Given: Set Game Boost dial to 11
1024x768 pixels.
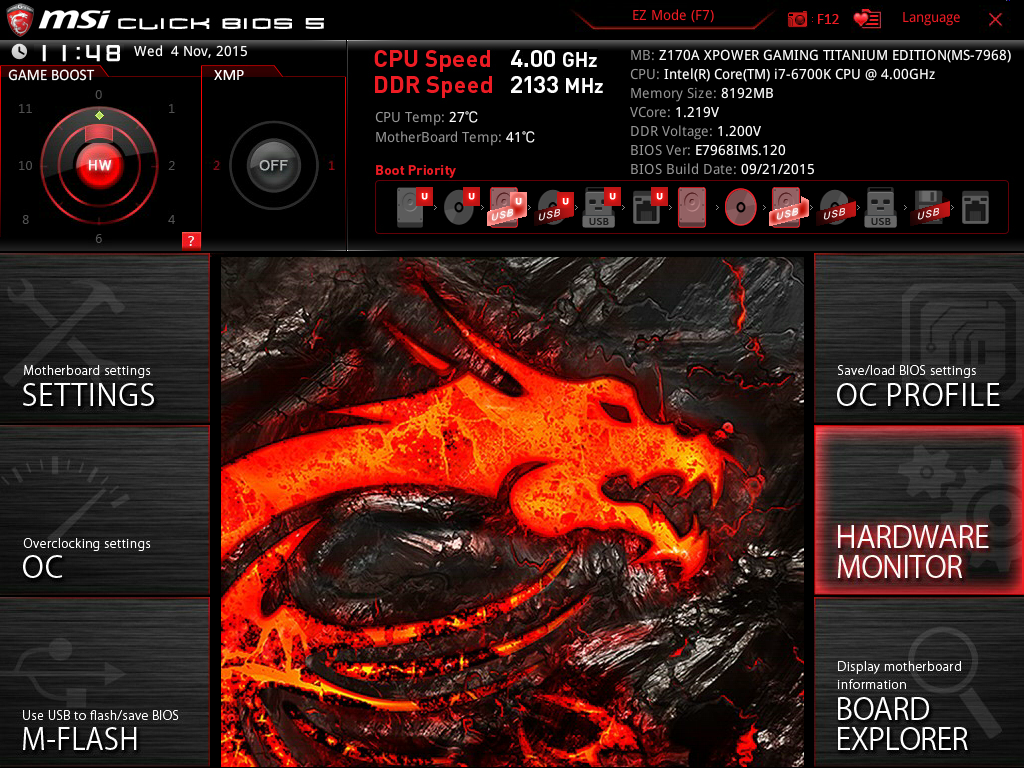Looking at the screenshot, I should pyautogui.click(x=25, y=108).
